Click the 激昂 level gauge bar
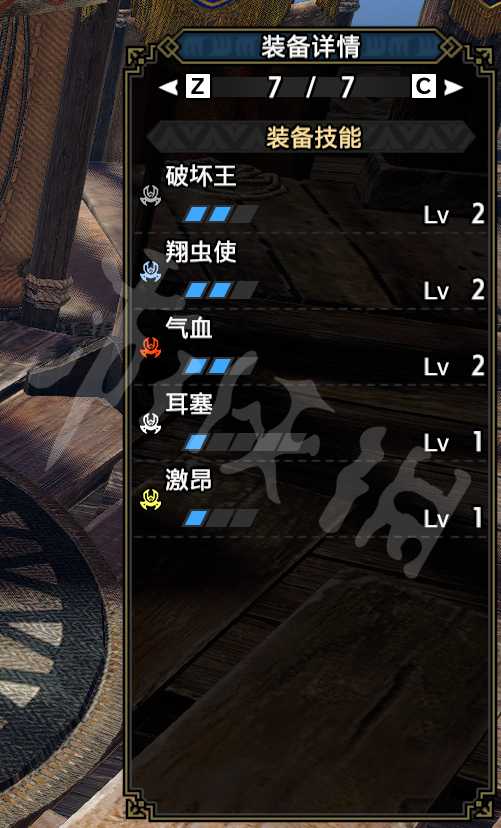Image resolution: width=501 pixels, height=828 pixels. point(221,518)
